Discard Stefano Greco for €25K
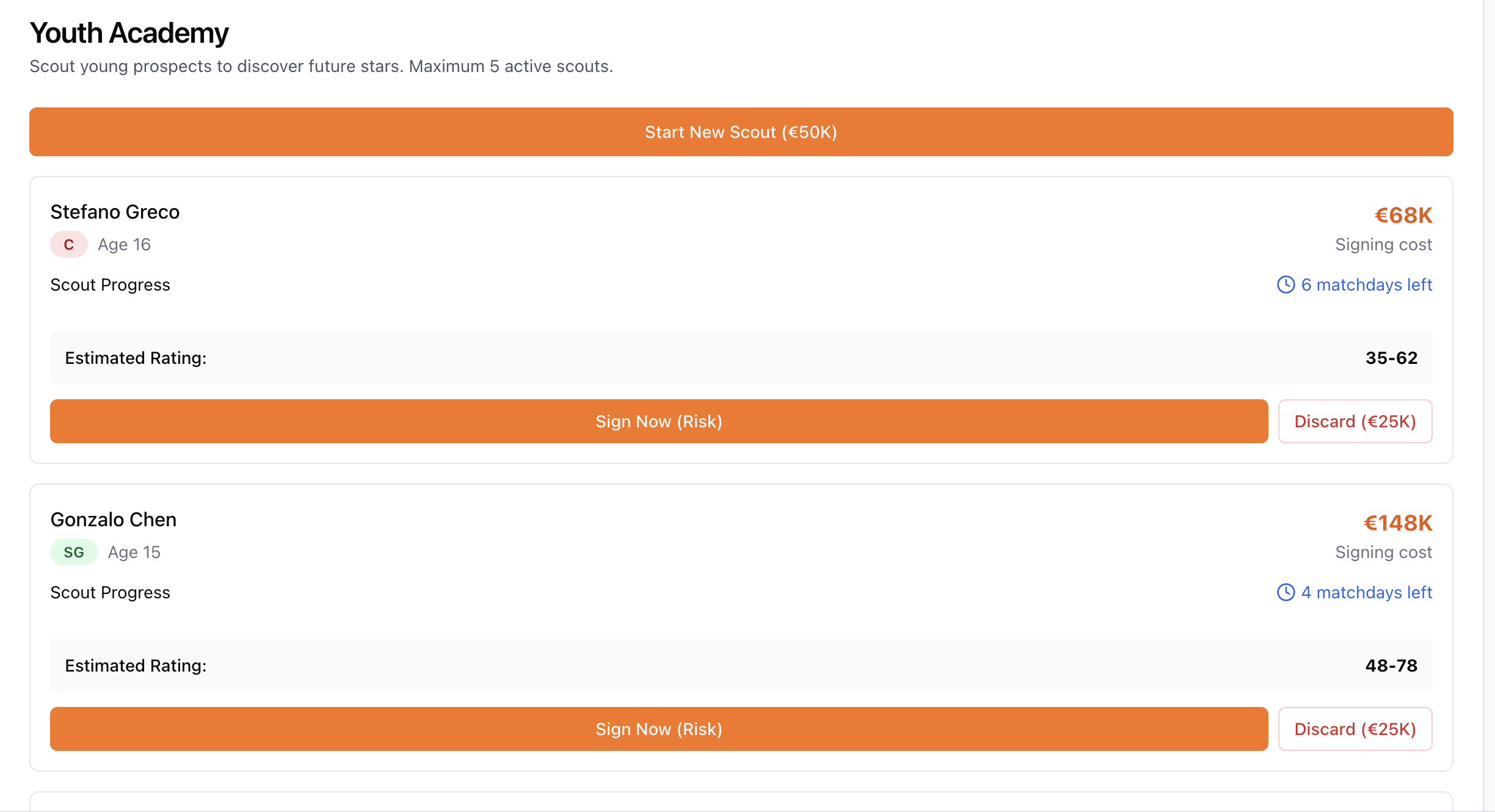This screenshot has width=1495, height=812. point(1355,421)
